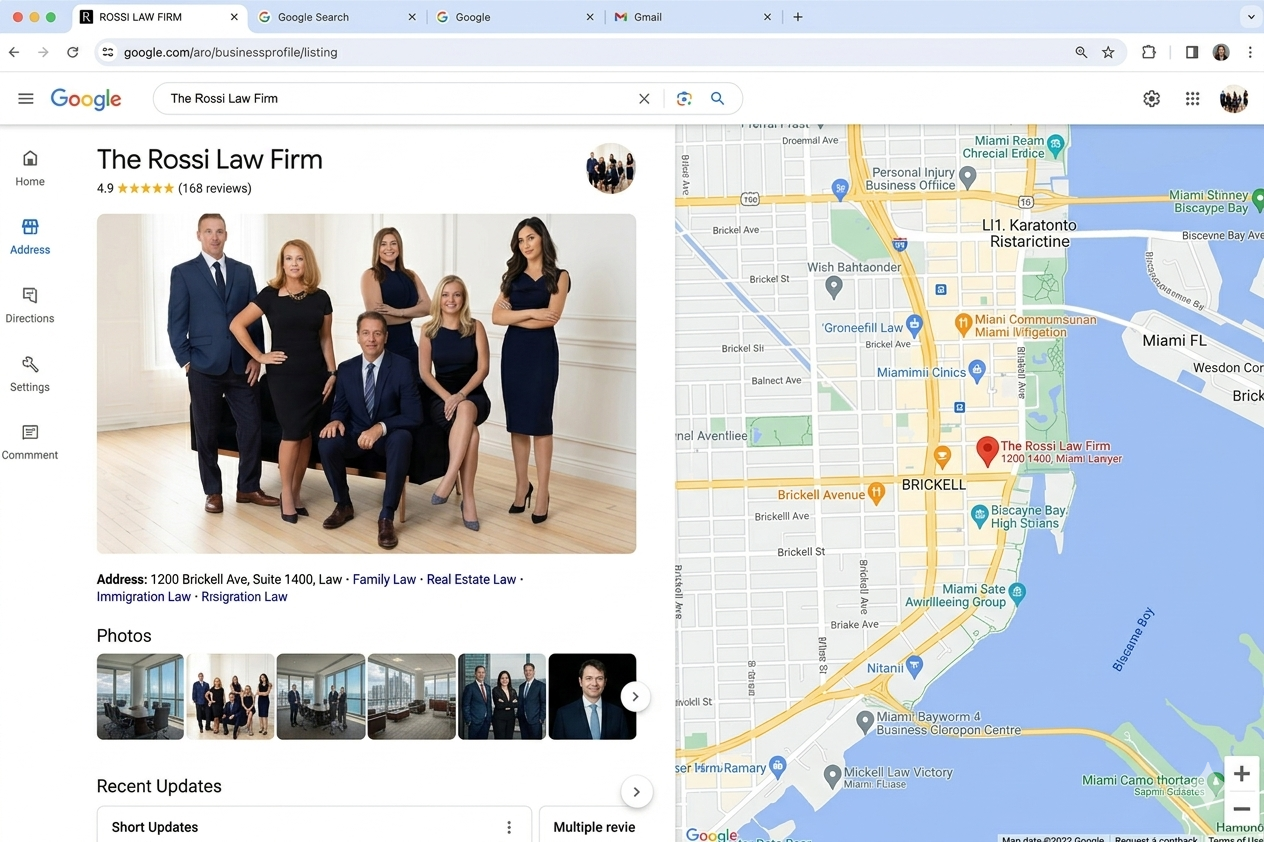Open Comment in the sidebar
The image size is (1264, 842).
30,442
